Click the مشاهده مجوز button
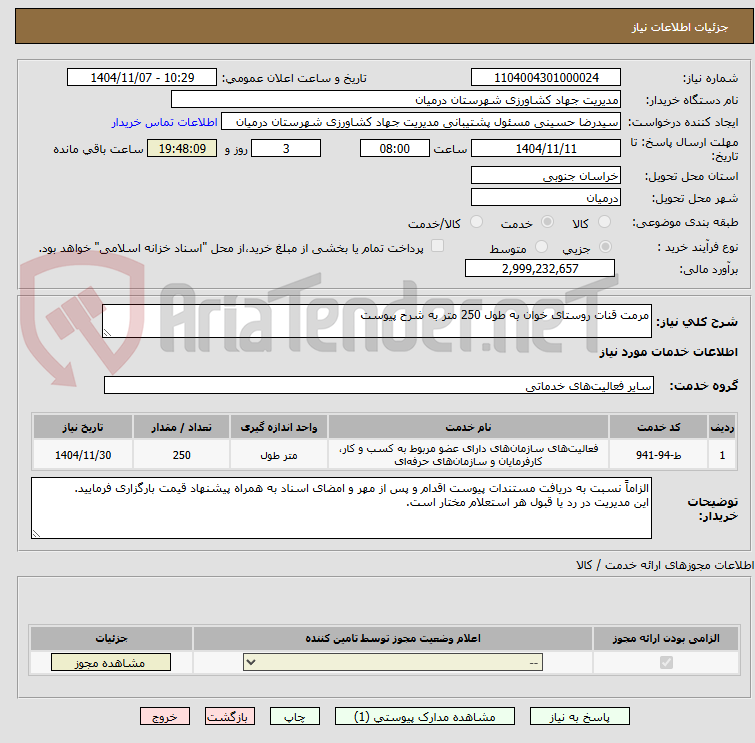Viewport: 755px width, 743px height. point(111,663)
